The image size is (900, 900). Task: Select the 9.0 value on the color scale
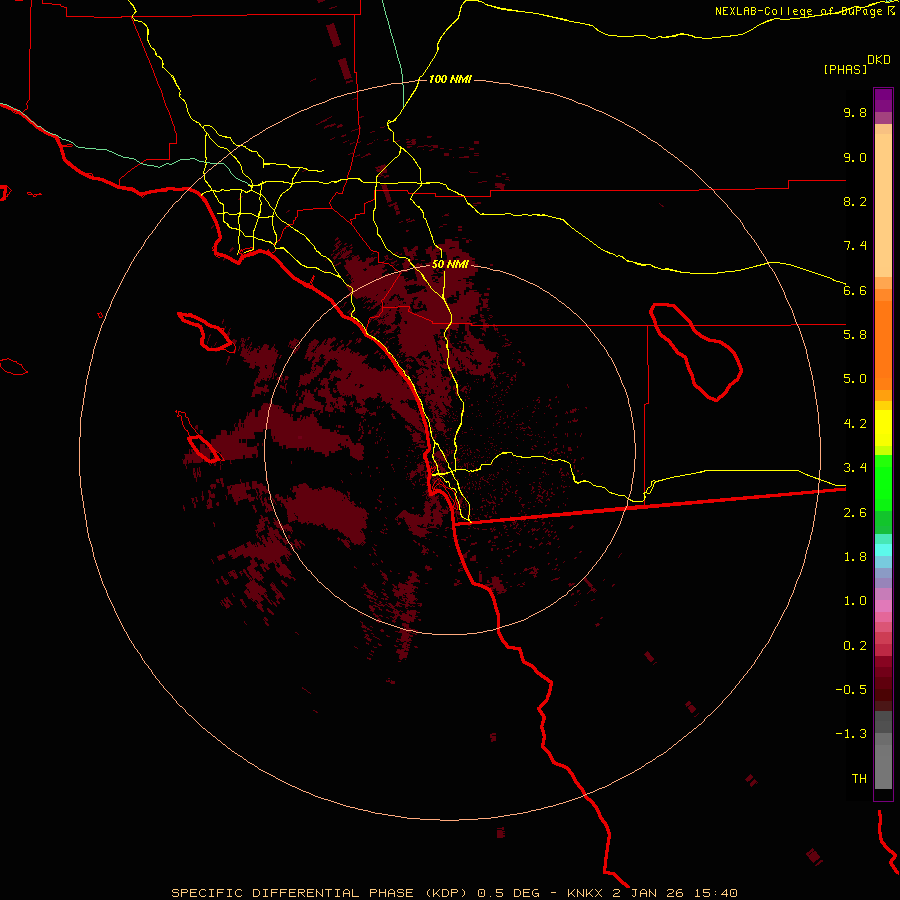pyautogui.click(x=855, y=157)
